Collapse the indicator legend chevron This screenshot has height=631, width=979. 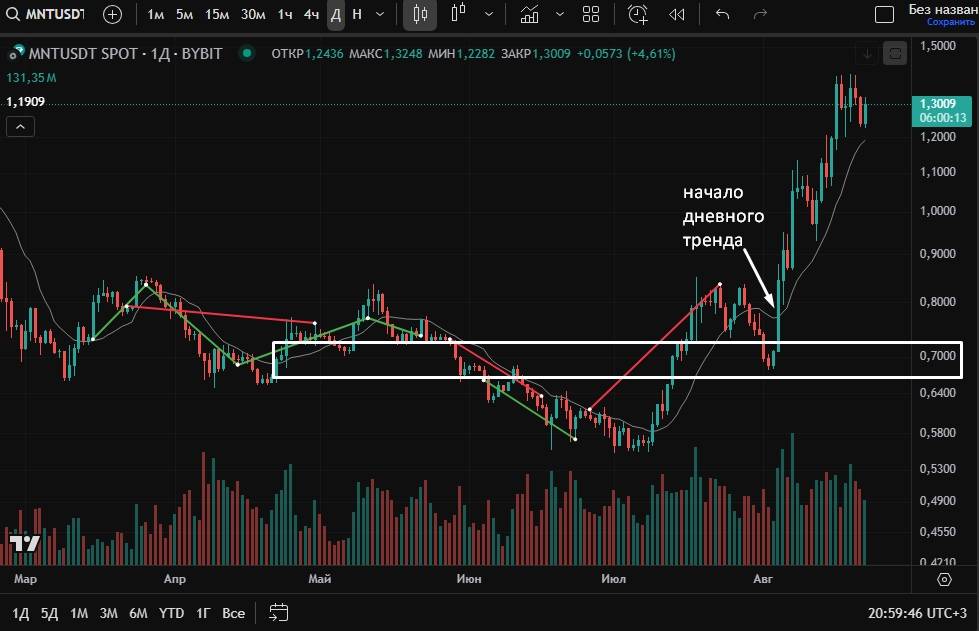click(x=20, y=126)
